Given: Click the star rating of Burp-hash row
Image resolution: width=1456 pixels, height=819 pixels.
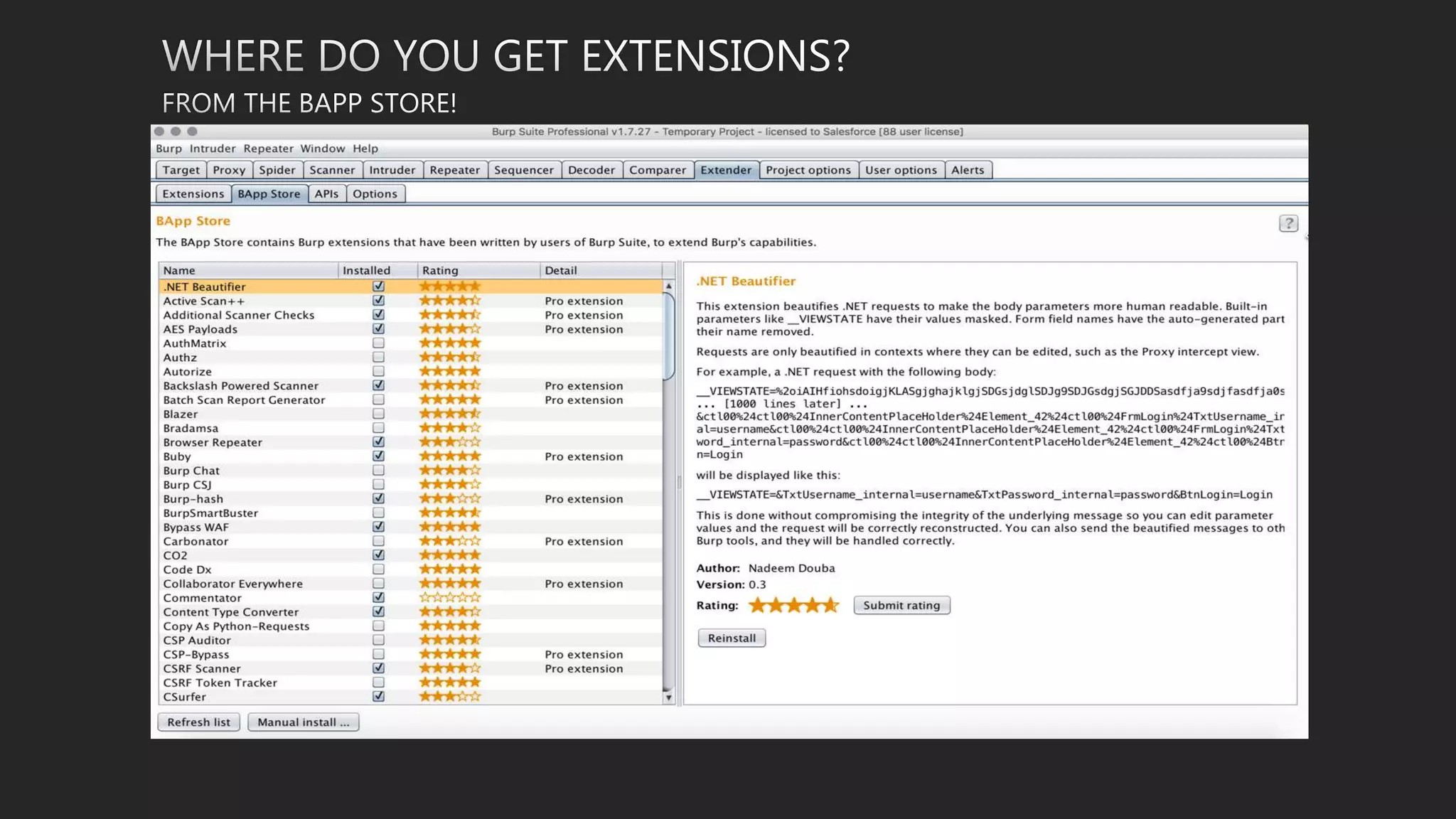Looking at the screenshot, I should click(x=450, y=499).
